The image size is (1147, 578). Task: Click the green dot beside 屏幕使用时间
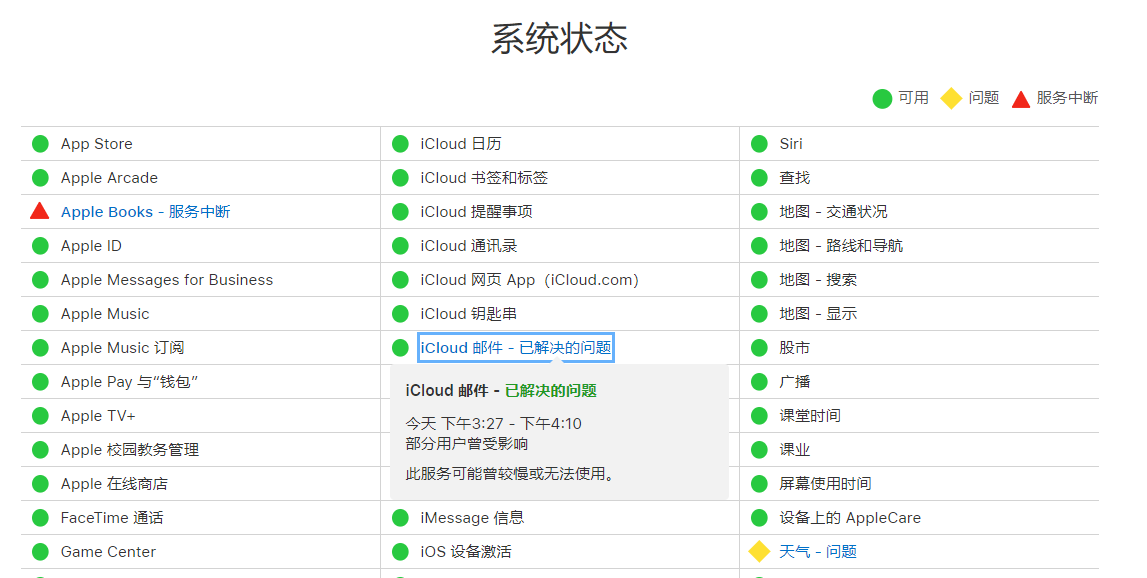pyautogui.click(x=759, y=484)
